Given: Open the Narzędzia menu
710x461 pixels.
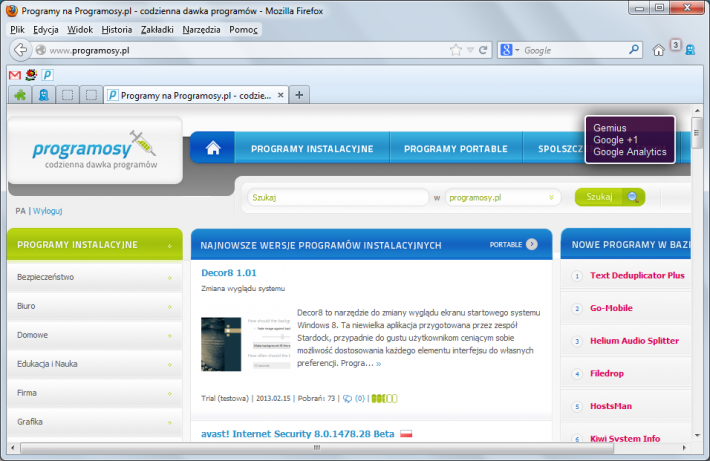Looking at the screenshot, I should click(x=201, y=29).
